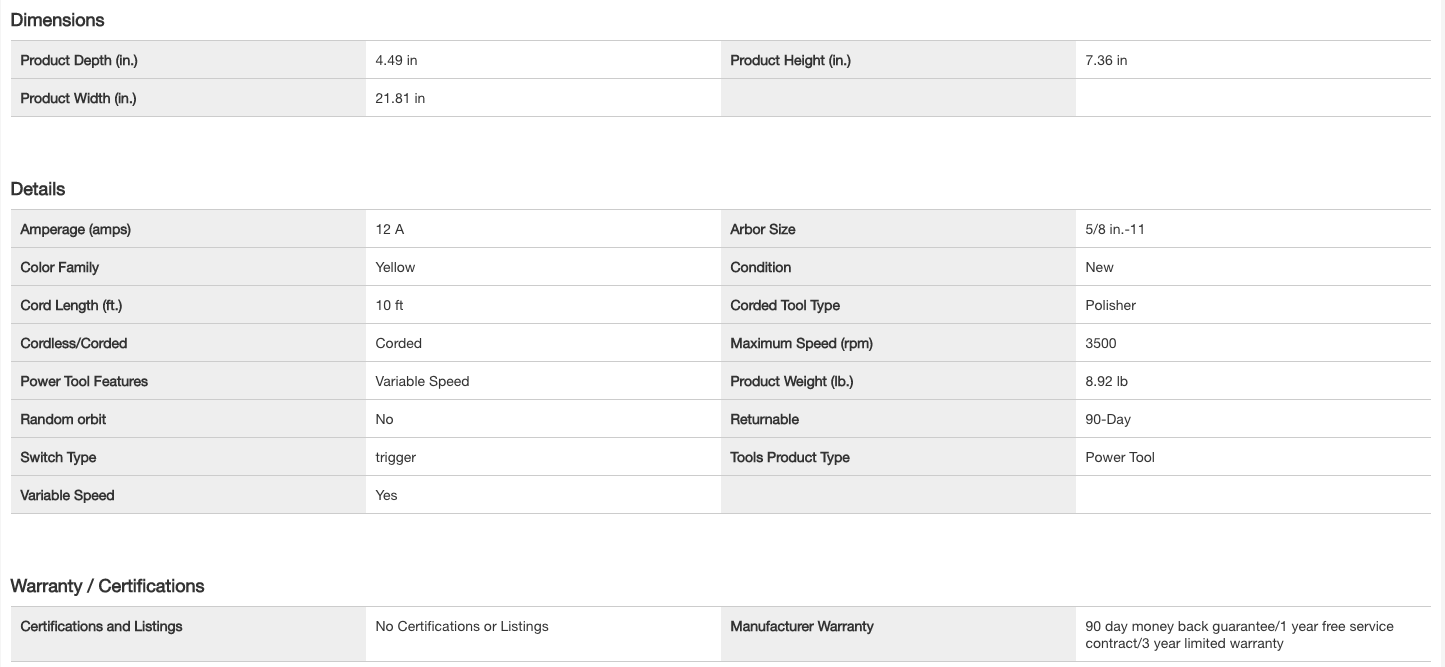Click the Color Family label

coord(59,267)
